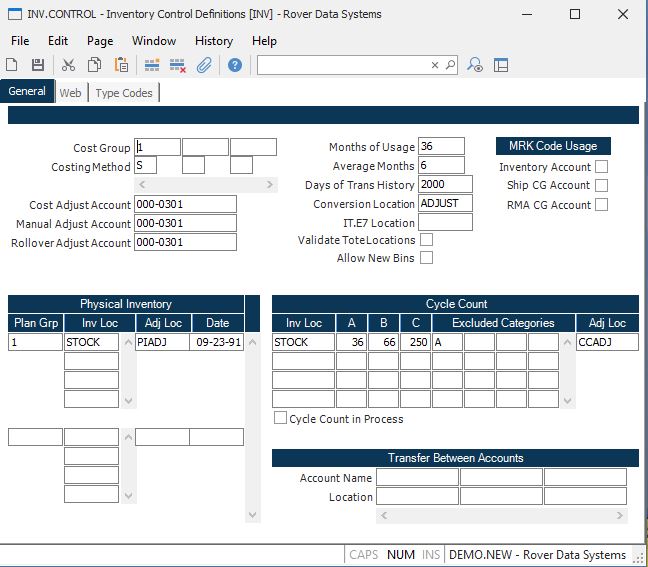Viewport: 648px width, 567px height.
Task: Open the History menu
Action: [x=214, y=41]
